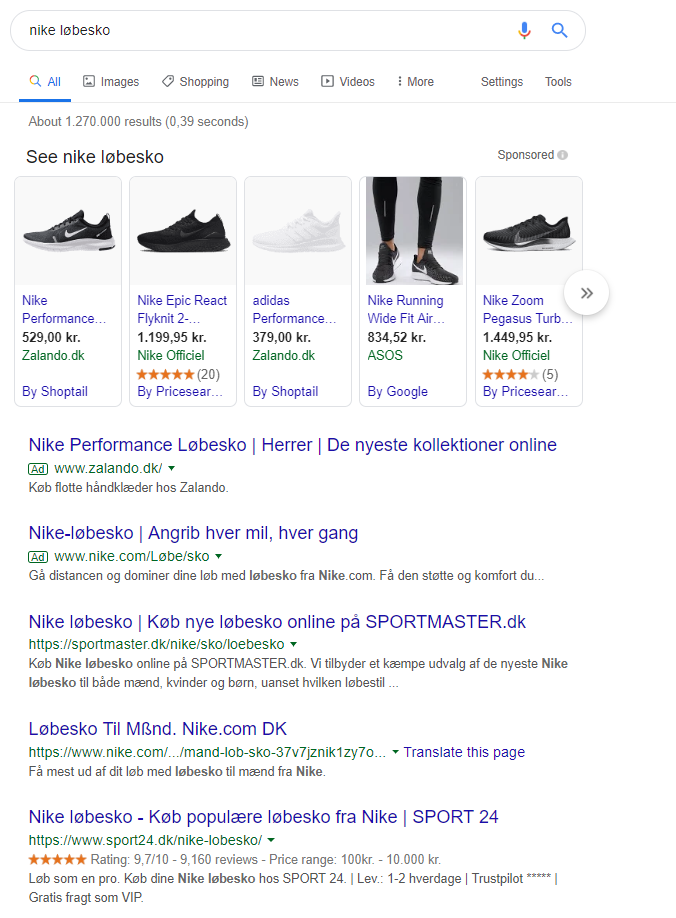
Task: Expand dropdown arrow next to www.zalando.dk ad
Action: point(171,468)
